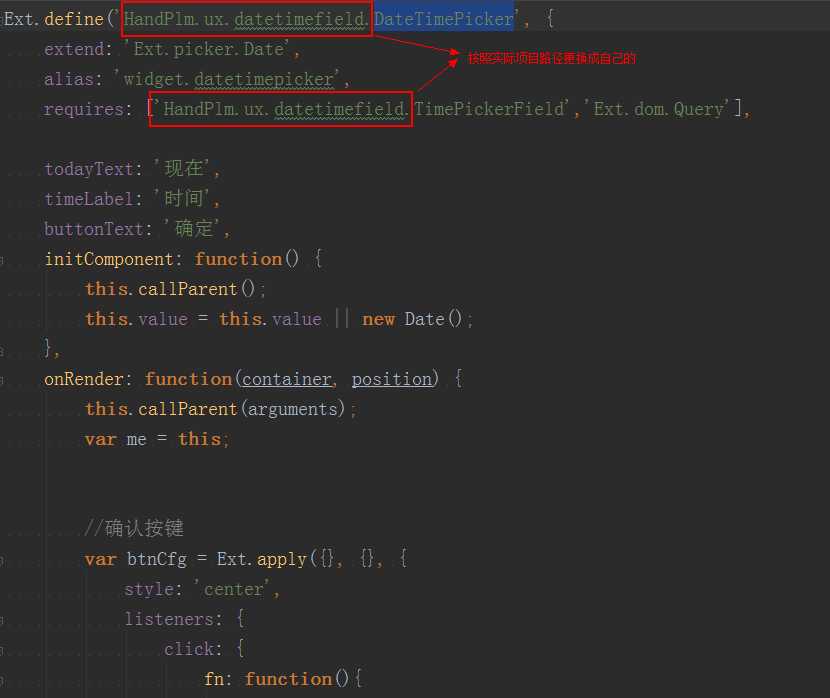Click the 'timeLabel:' property
This screenshot has height=698, width=830.
click(93, 199)
